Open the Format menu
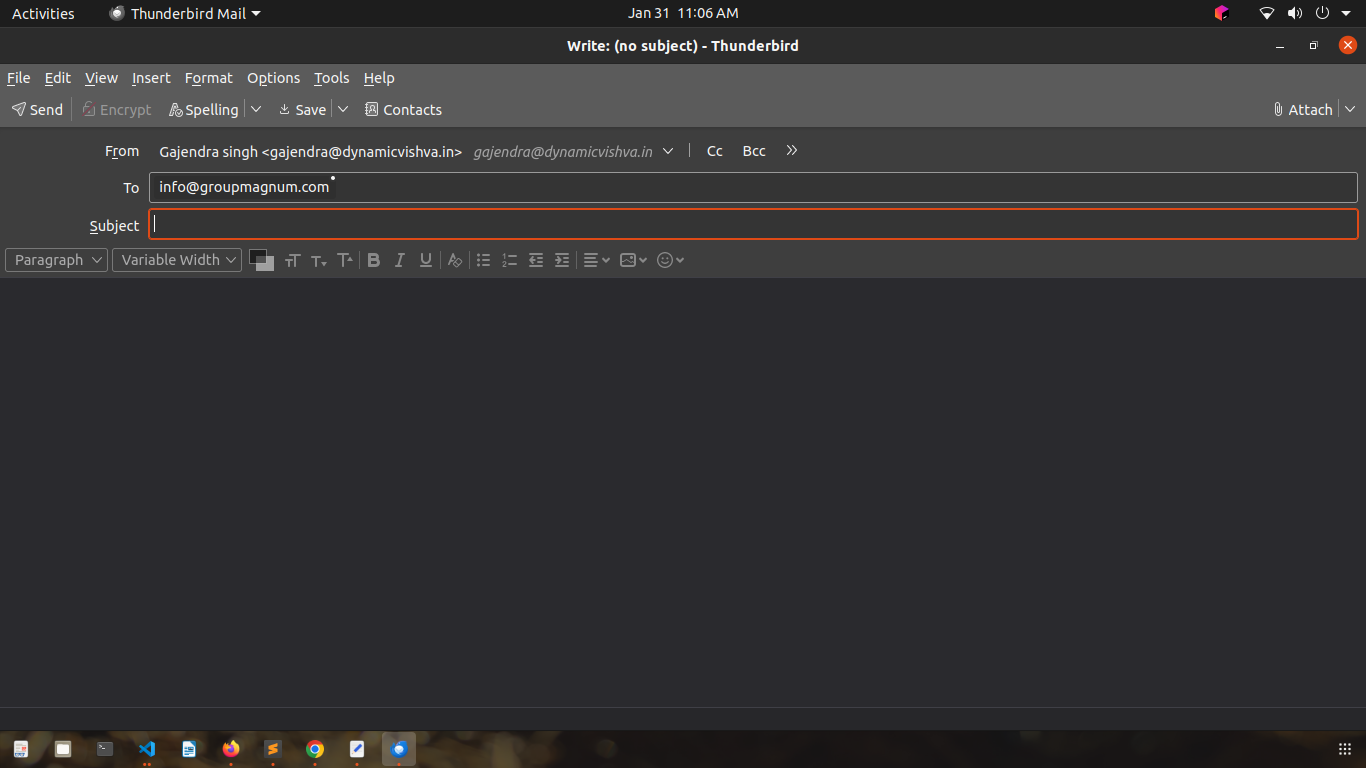The height and width of the screenshot is (768, 1366). tap(208, 78)
